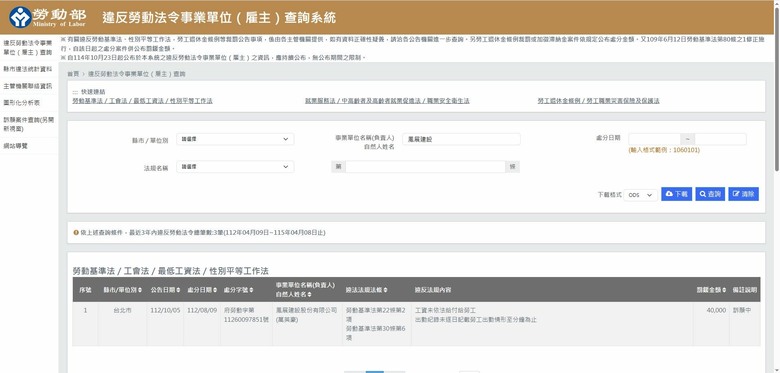Screen dimensions: 780x373
Task: Click the section heading 勞動基準法 / 工會法 / 最低工資法
Action: [171, 271]
